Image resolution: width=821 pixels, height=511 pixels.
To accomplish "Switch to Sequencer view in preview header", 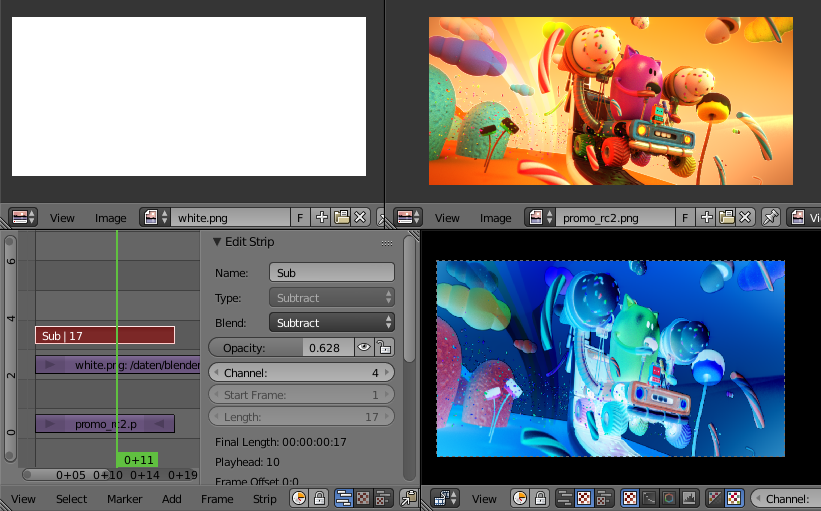I will click(x=564, y=498).
